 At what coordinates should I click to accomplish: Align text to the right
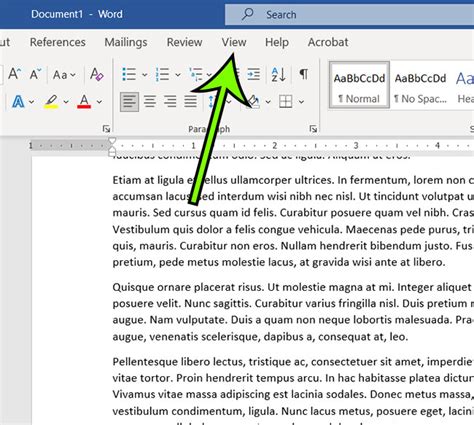tap(170, 101)
